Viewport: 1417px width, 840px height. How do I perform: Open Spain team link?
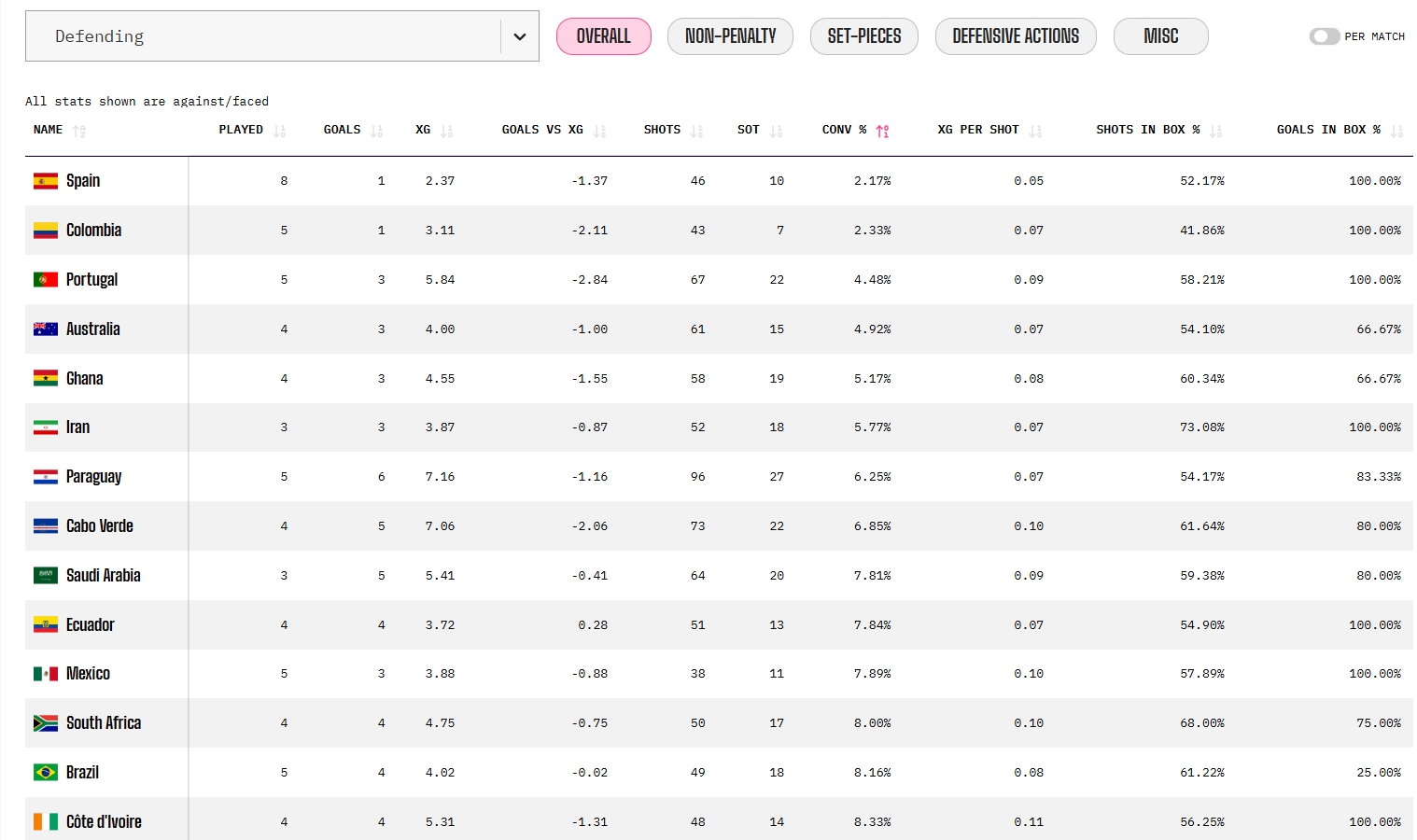[83, 181]
